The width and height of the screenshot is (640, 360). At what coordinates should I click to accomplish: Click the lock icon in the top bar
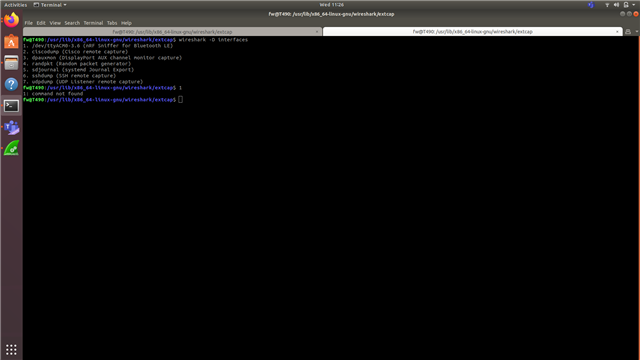(x=626, y=5)
